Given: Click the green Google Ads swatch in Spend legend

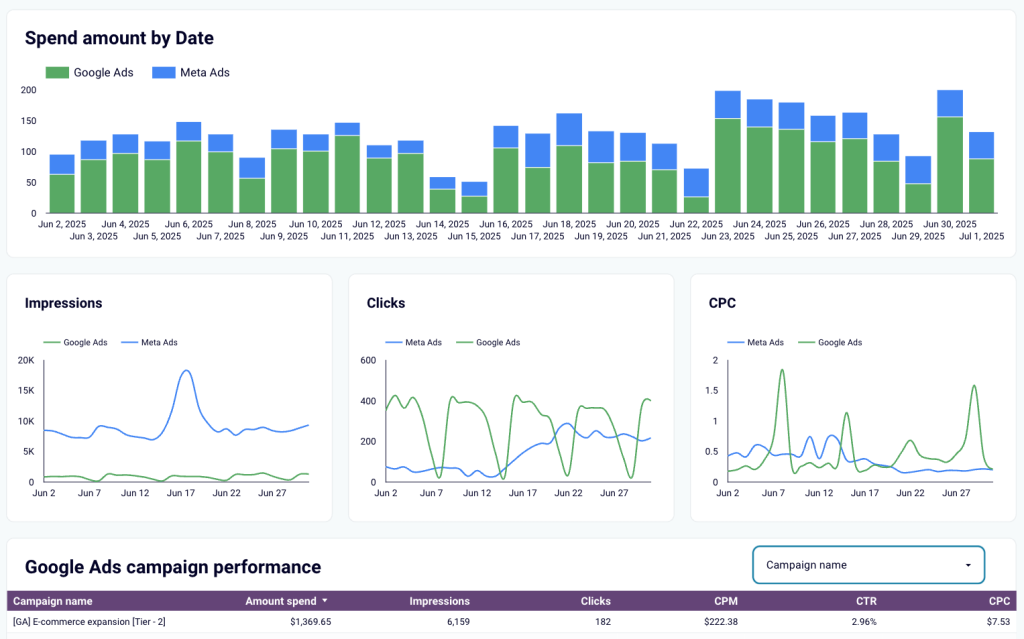Looking at the screenshot, I should pyautogui.click(x=58, y=73).
